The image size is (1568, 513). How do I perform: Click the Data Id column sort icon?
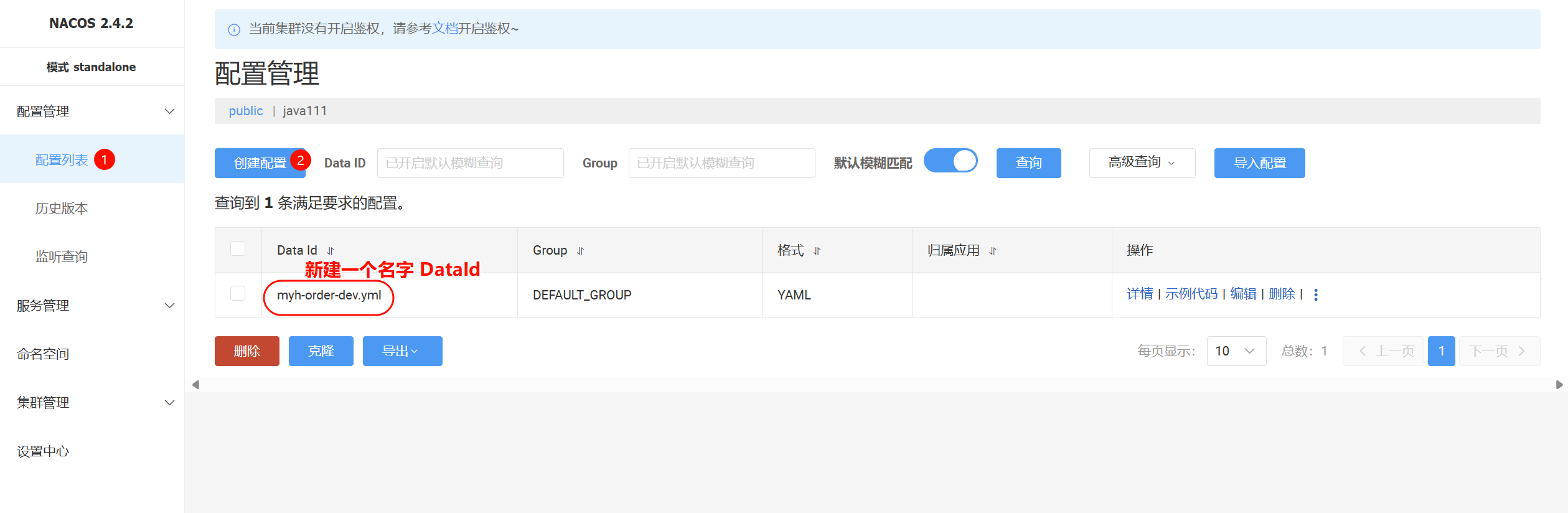pos(331,251)
